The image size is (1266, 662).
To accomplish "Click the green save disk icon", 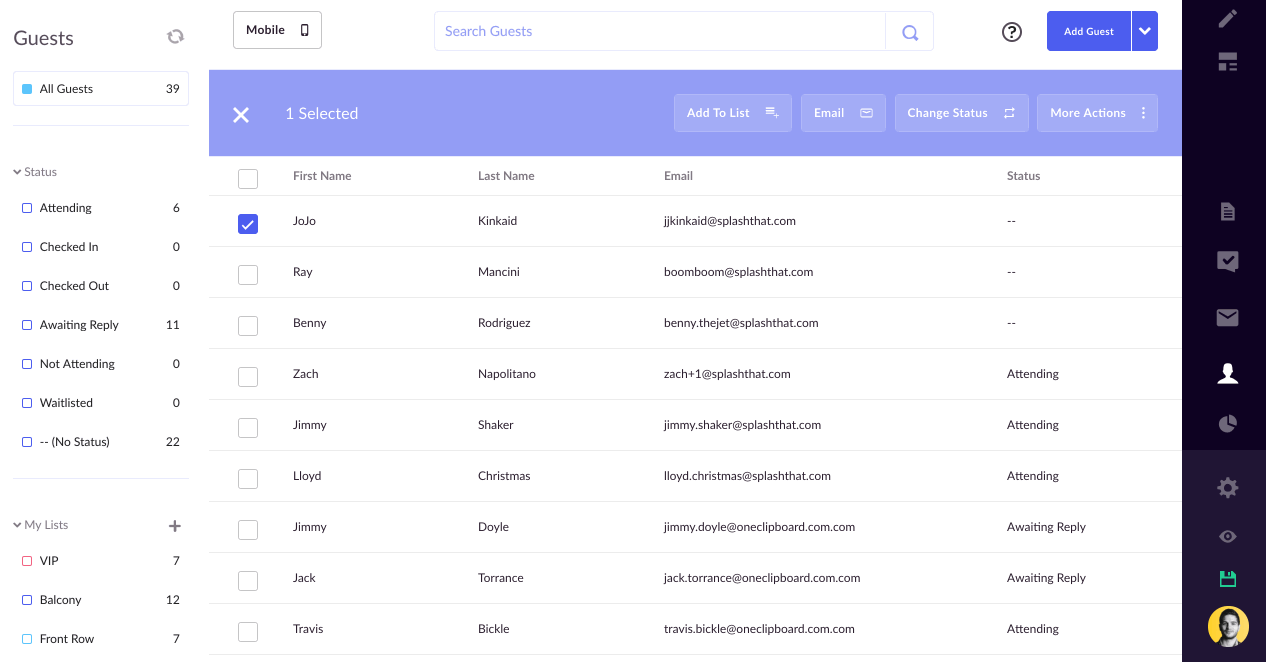I will (1228, 579).
